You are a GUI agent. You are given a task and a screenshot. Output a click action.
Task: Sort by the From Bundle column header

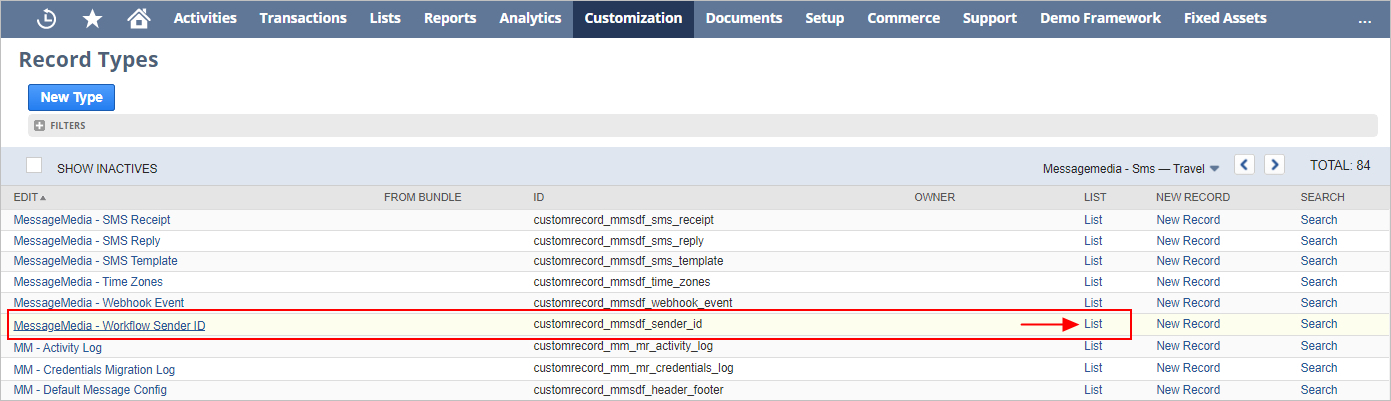(422, 197)
